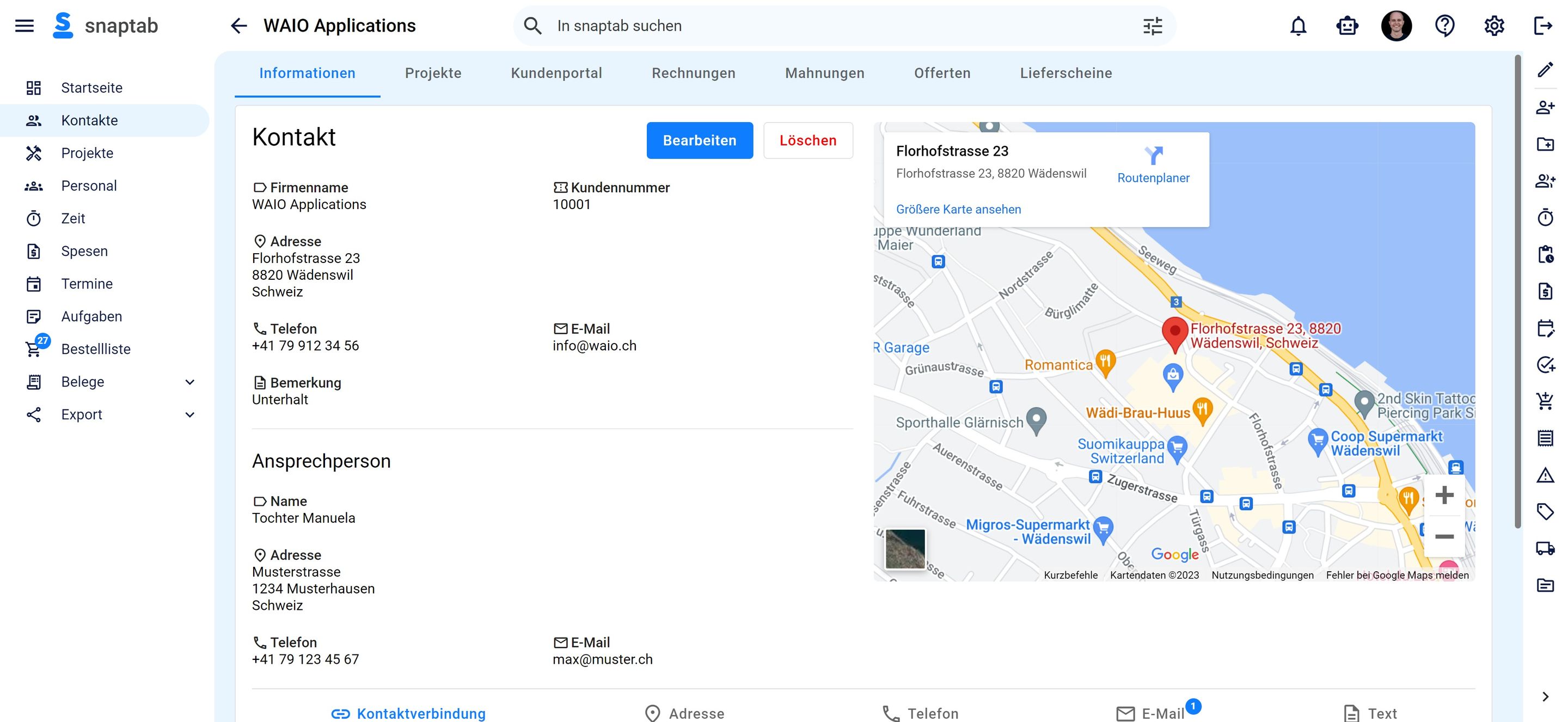
Task: Switch to the Projekte tab
Action: pos(433,73)
